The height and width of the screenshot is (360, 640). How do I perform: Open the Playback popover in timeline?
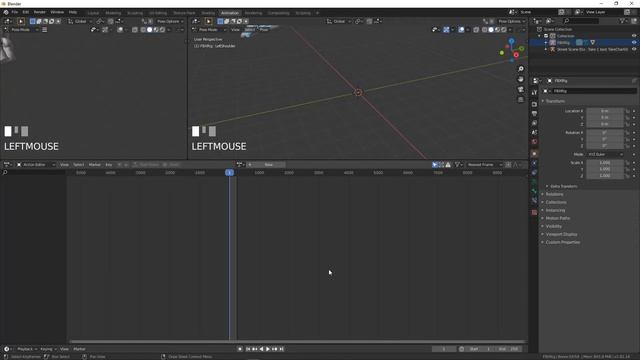click(27, 349)
